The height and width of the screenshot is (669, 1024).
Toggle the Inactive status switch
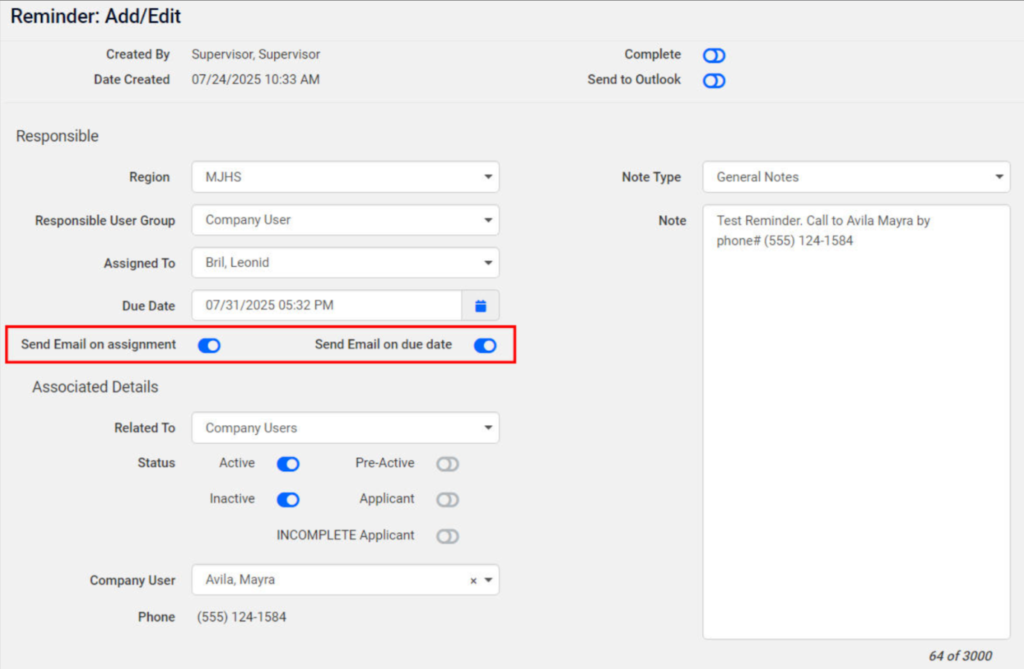click(x=288, y=500)
